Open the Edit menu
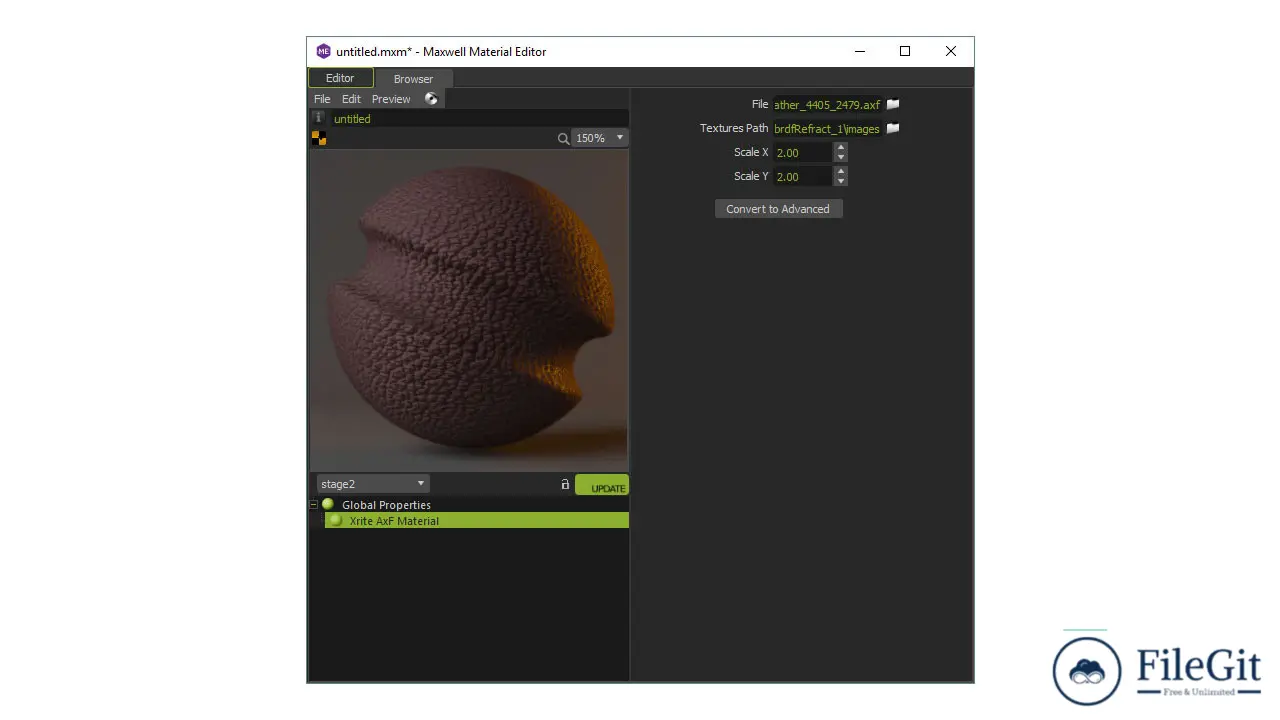 [x=351, y=99]
